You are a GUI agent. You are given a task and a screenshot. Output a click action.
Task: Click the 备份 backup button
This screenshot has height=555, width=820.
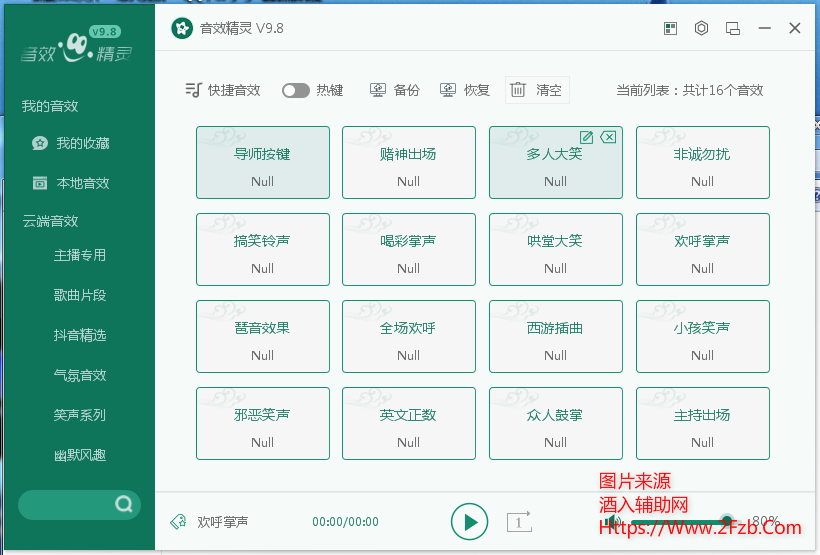(395, 90)
